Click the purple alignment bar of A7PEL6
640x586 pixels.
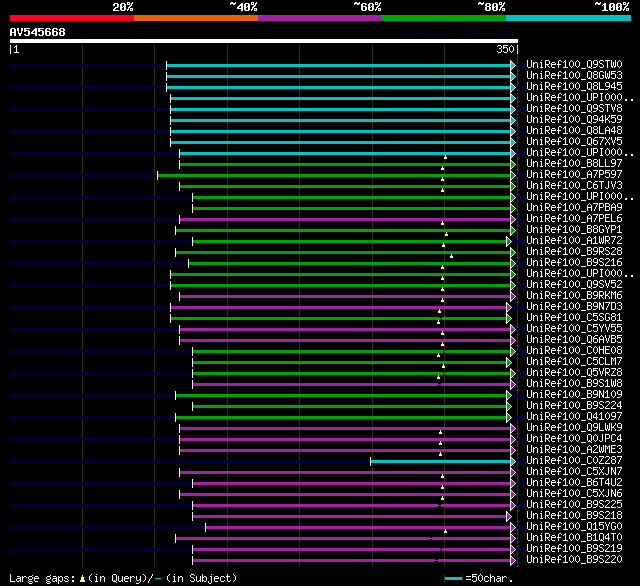[x=348, y=220]
